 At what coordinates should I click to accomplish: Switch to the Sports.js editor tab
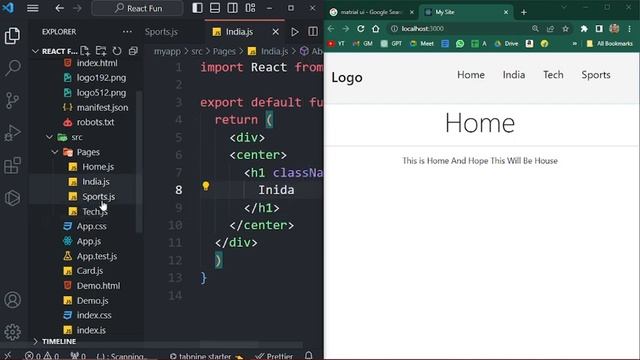tap(161, 32)
